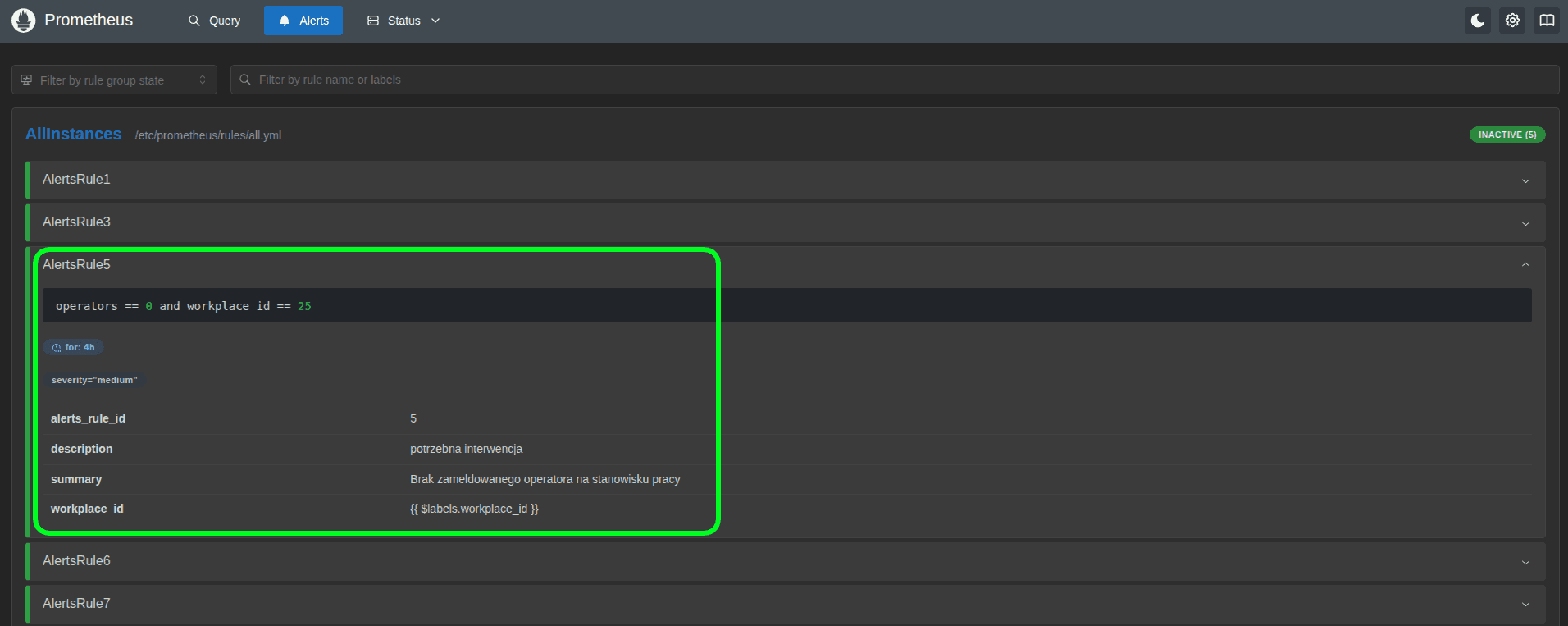1568x626 pixels.
Task: Switch to the Alerts tab
Action: coord(303,21)
